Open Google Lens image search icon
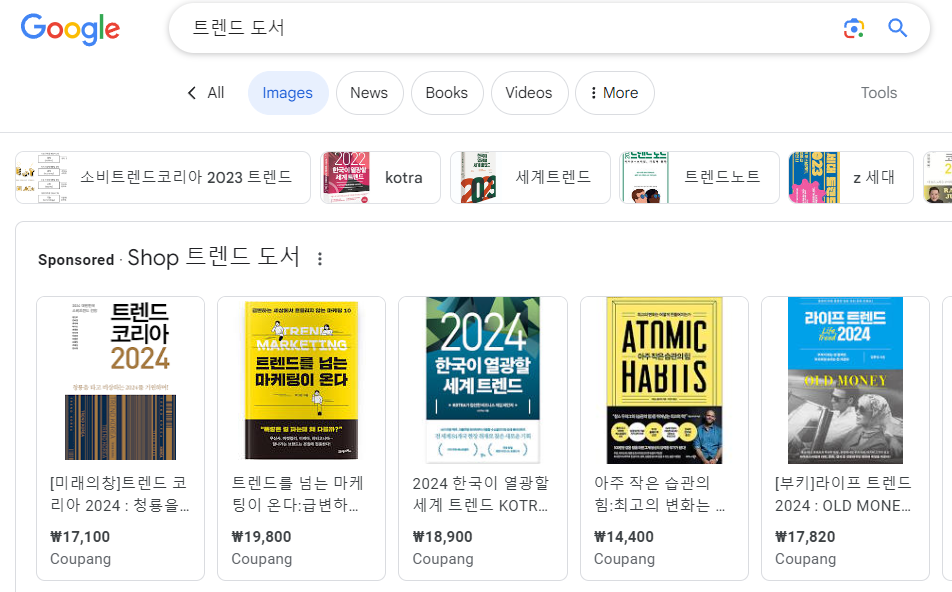The width and height of the screenshot is (952, 592). 854,29
